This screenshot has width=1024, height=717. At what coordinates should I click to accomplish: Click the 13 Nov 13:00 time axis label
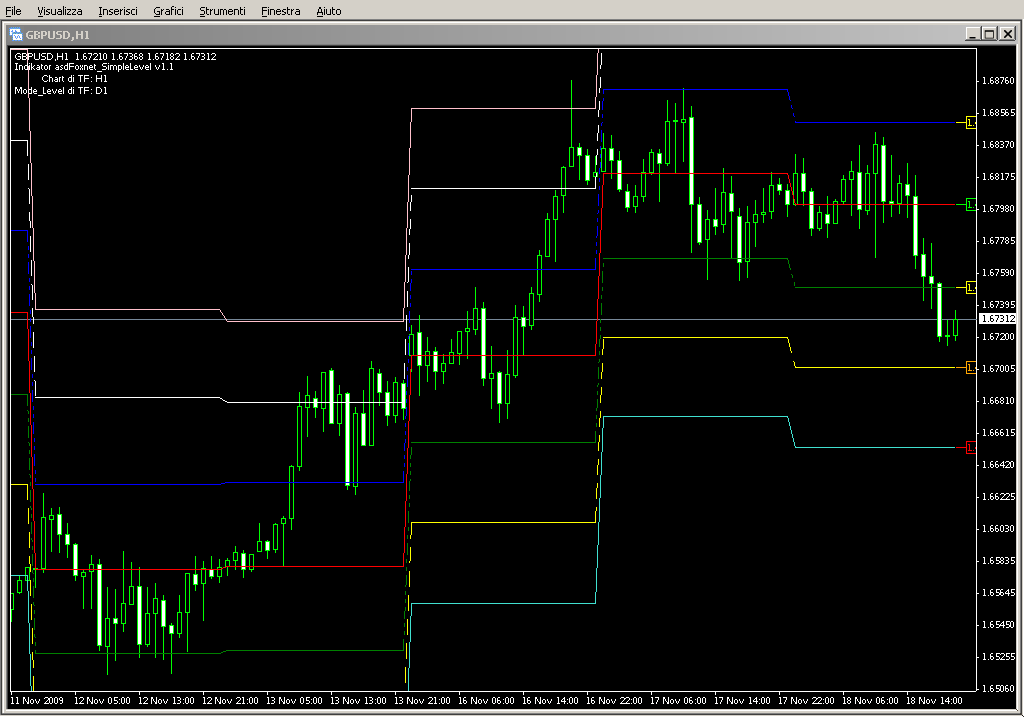pos(358,701)
